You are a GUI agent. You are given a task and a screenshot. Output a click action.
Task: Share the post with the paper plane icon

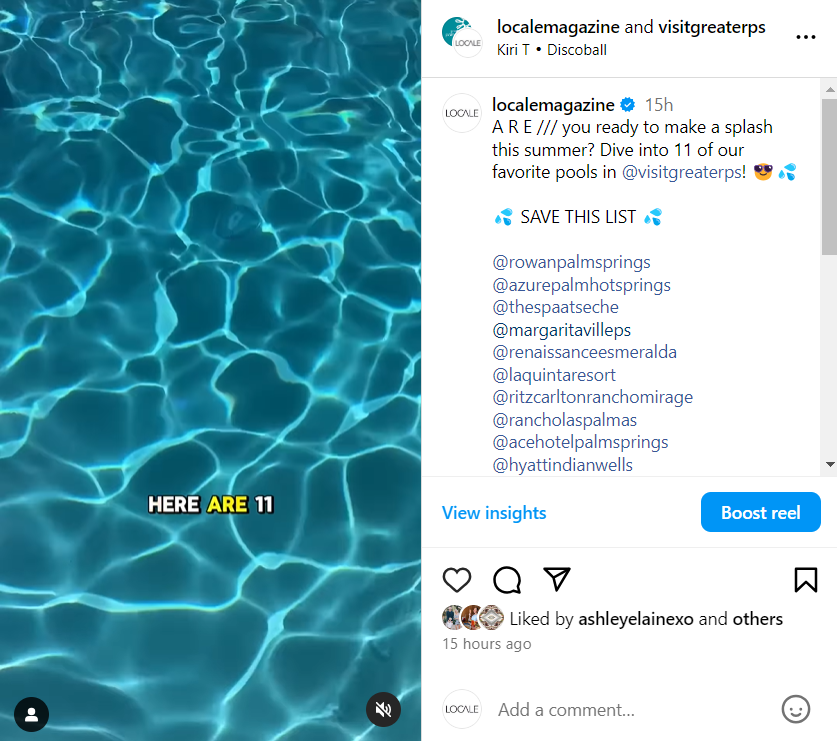click(557, 580)
